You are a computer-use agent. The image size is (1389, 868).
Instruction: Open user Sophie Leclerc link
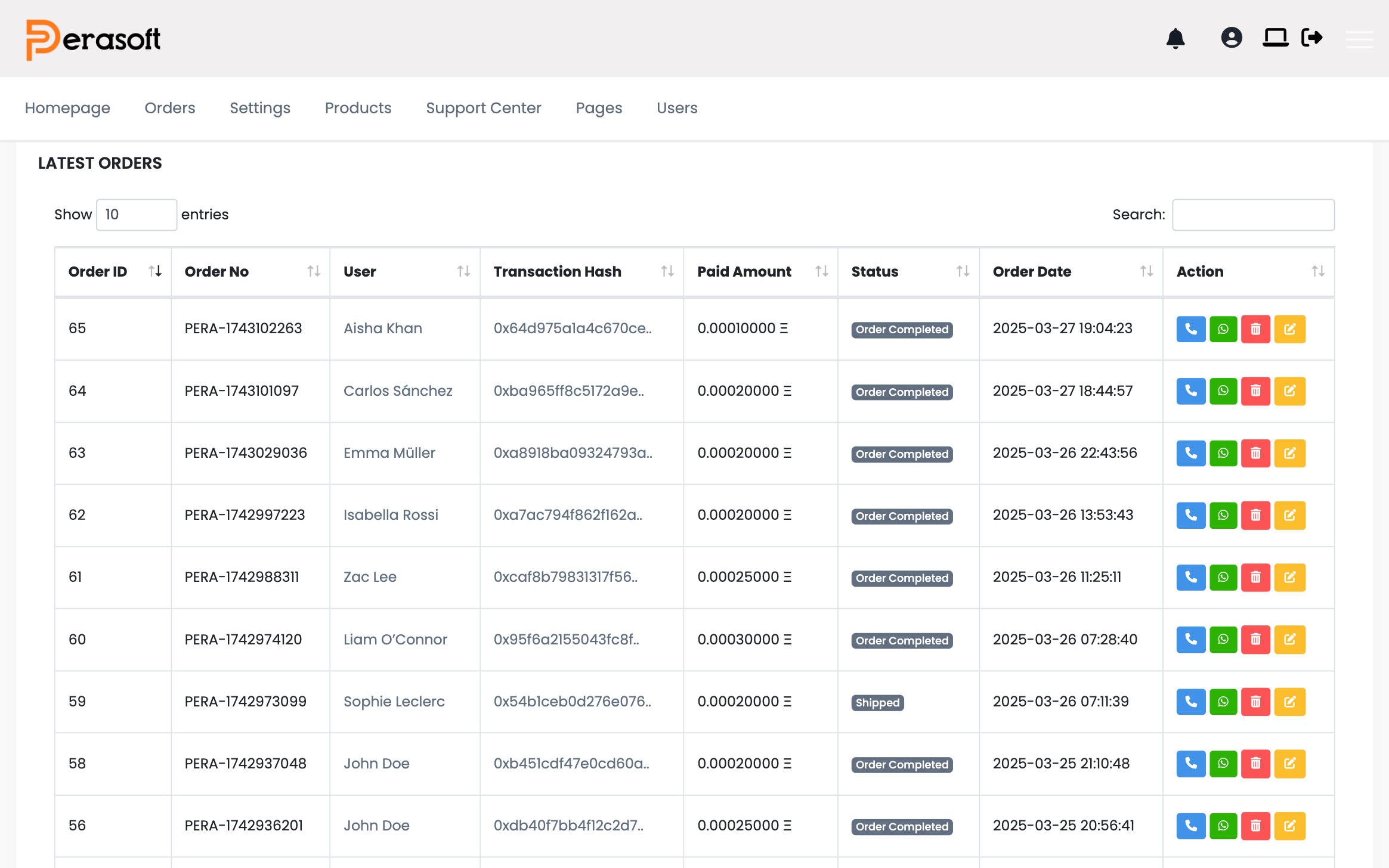[x=394, y=702]
